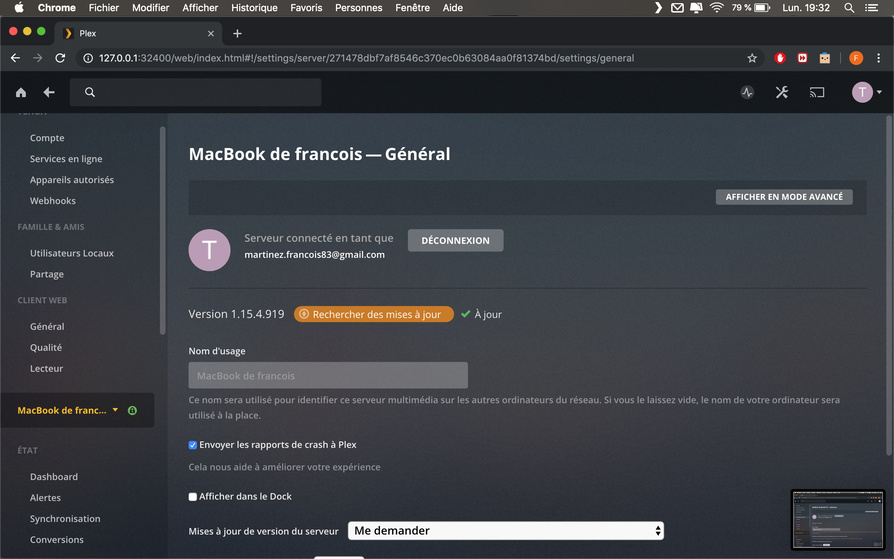894x559 pixels.
Task: Open macOS Spotlight search icon
Action: tap(849, 8)
